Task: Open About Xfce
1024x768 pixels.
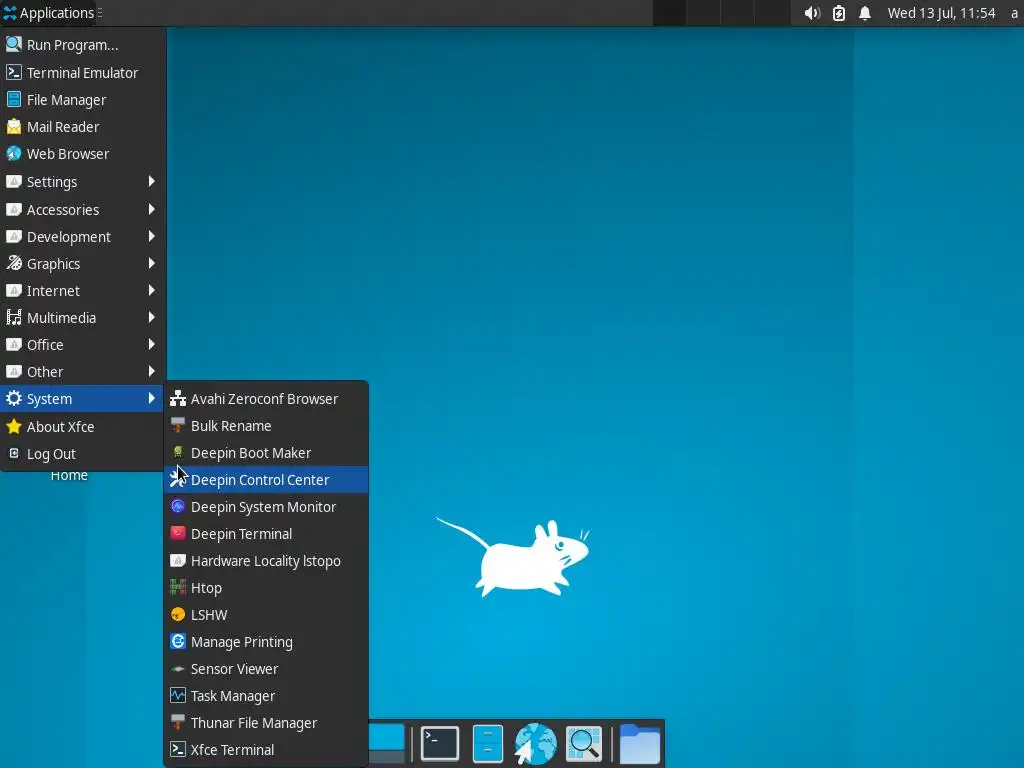Action: (x=82, y=426)
